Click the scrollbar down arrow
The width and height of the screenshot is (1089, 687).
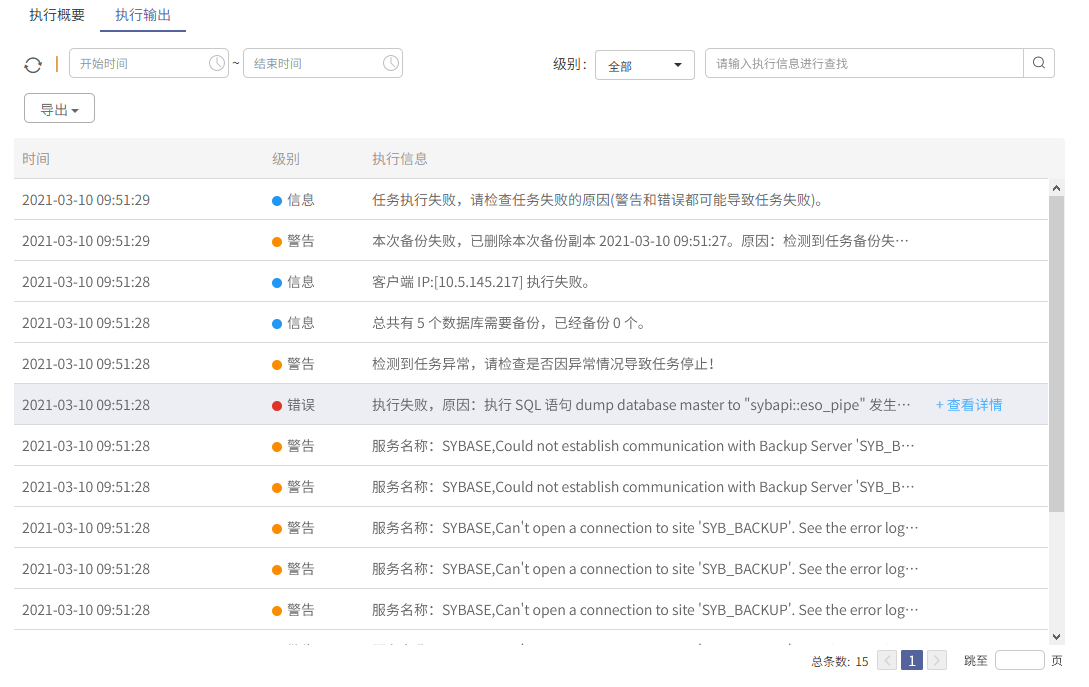tap(1056, 636)
